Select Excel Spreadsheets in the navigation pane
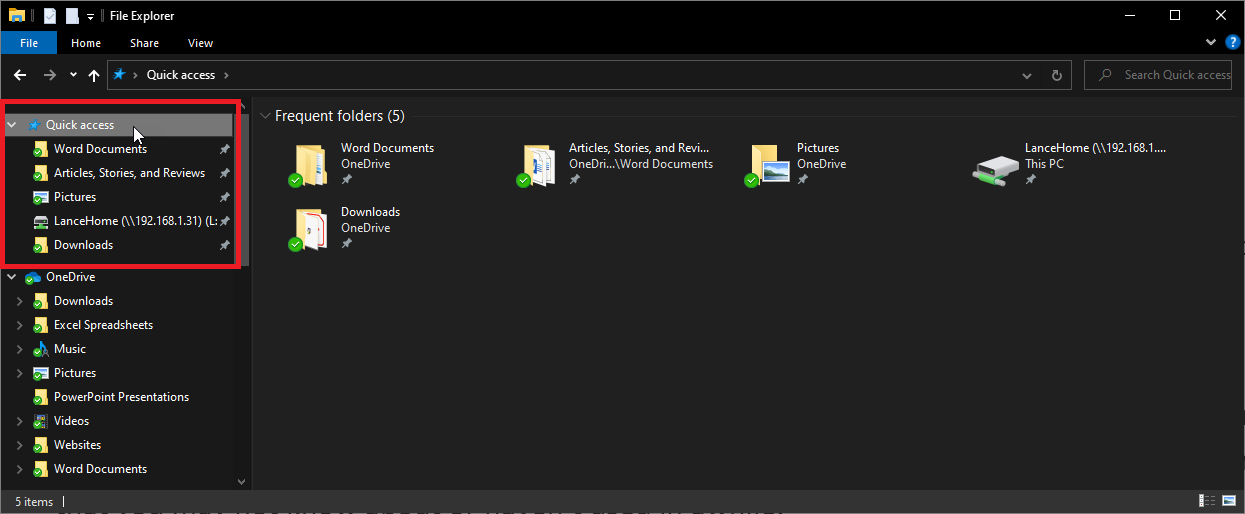1245x514 pixels. 103,325
